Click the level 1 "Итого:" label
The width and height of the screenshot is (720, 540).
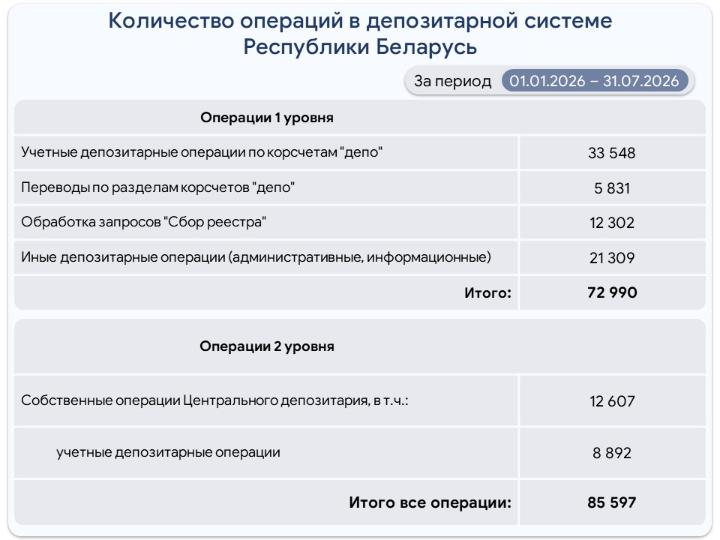click(488, 292)
